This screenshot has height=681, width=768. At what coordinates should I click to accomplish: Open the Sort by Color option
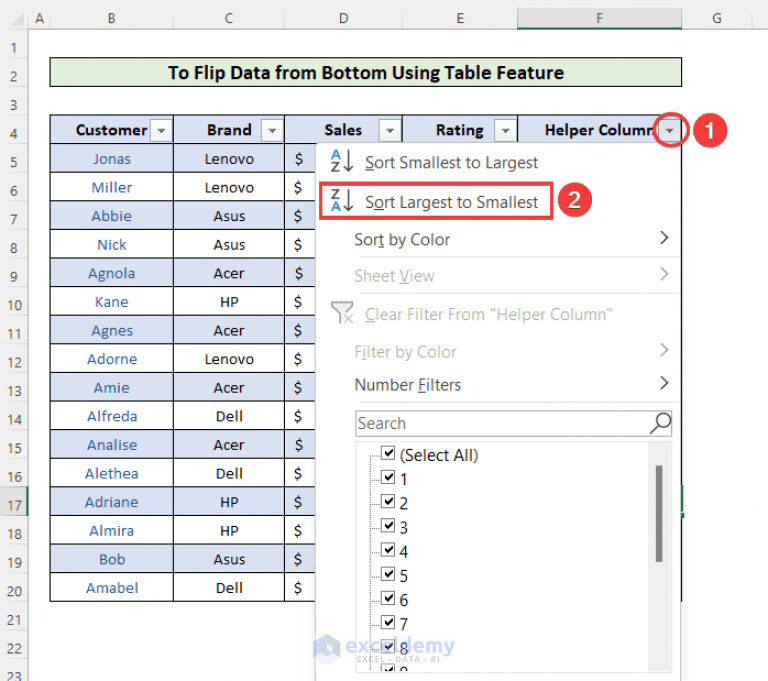[x=402, y=240]
